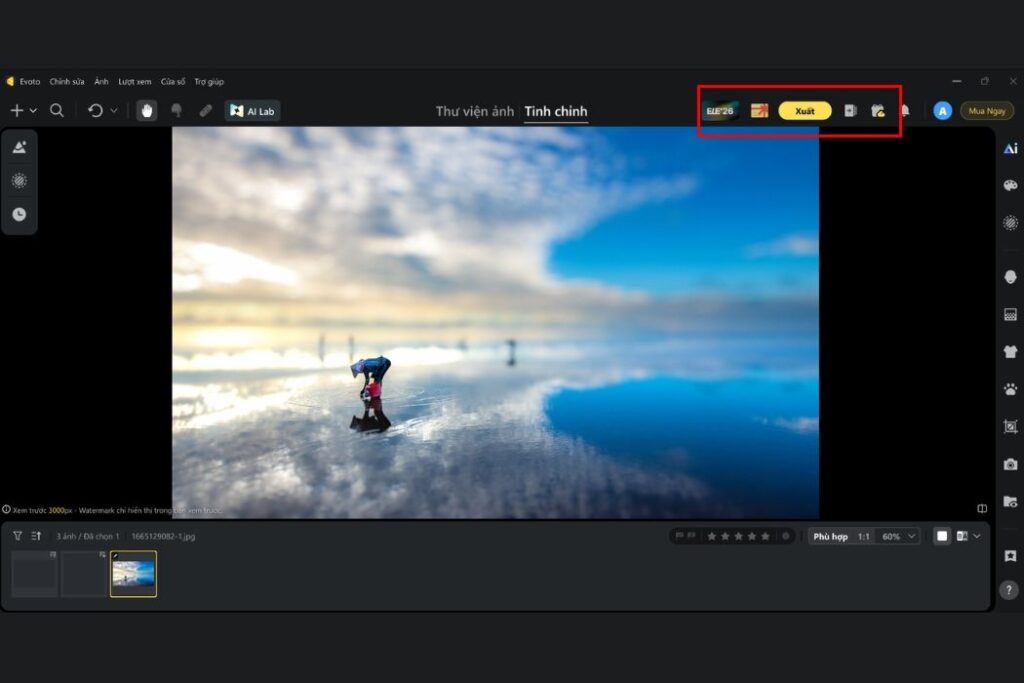Open the Trợ giúp menu

pos(209,82)
